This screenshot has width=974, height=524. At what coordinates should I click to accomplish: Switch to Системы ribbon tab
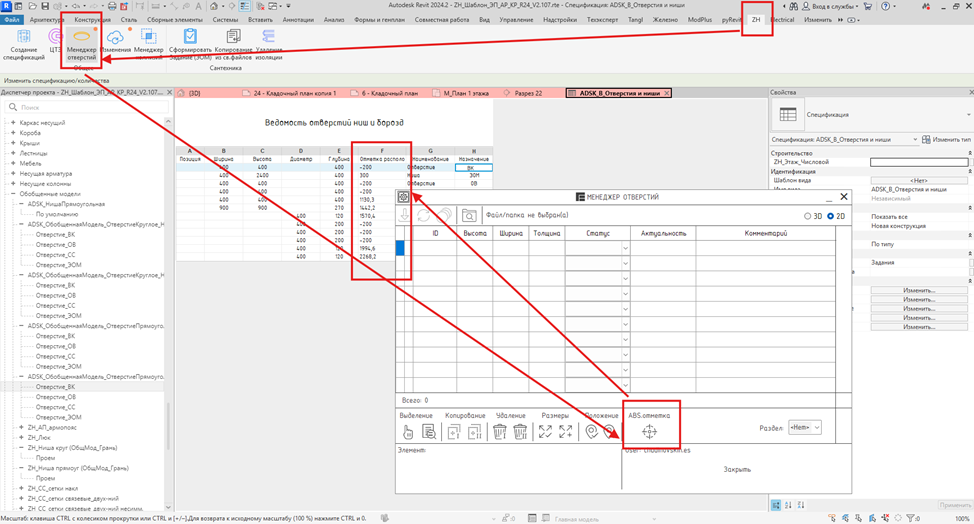click(225, 20)
